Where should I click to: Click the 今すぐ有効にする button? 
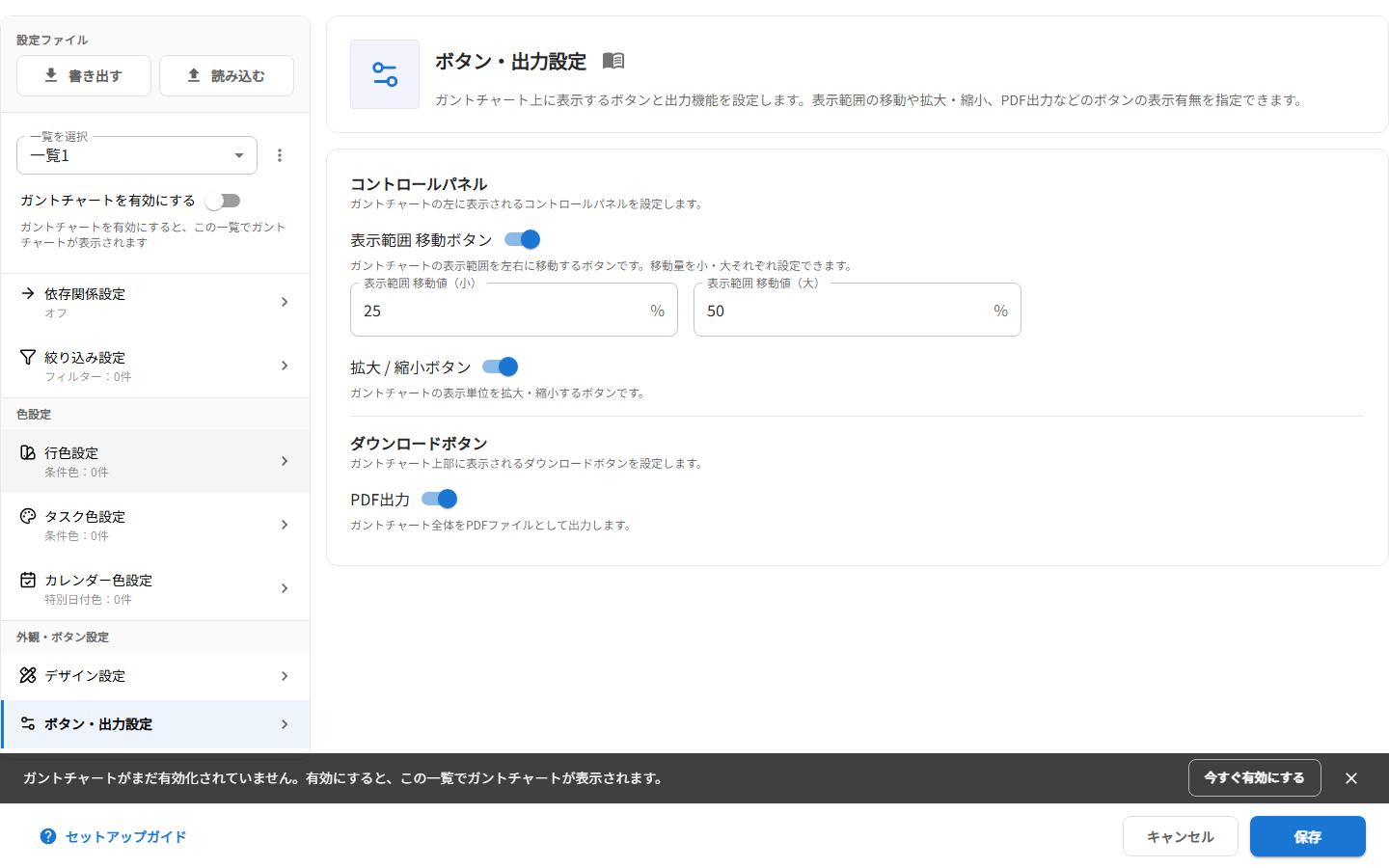coord(1254,777)
